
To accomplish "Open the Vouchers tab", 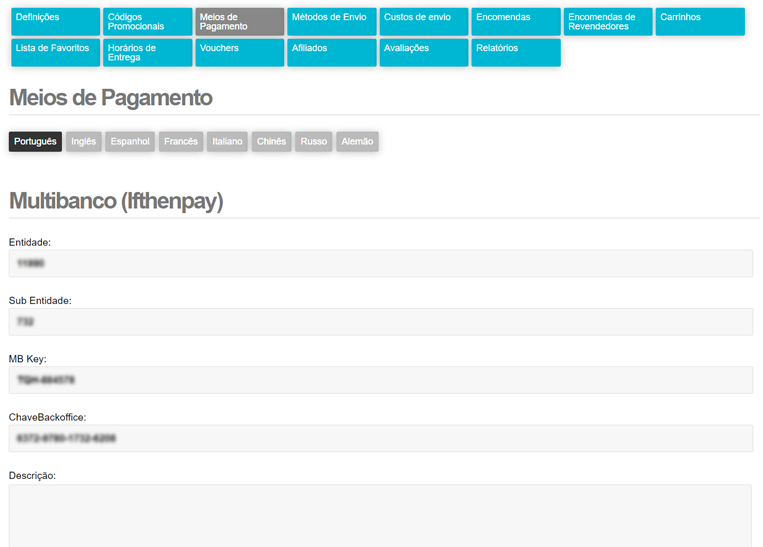I will (x=240, y=53).
